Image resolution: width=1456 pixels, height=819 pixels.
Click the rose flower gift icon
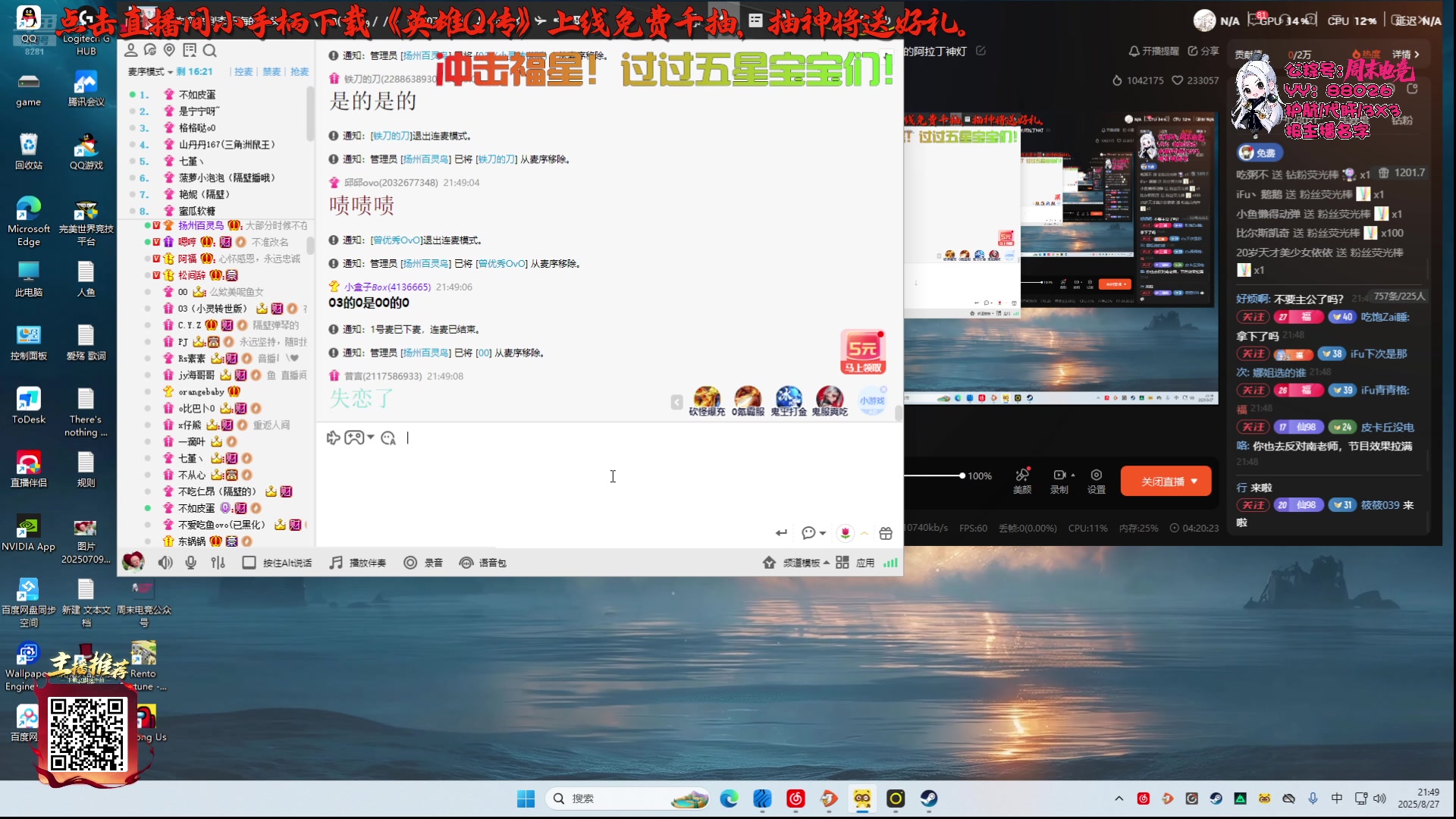[x=845, y=533]
